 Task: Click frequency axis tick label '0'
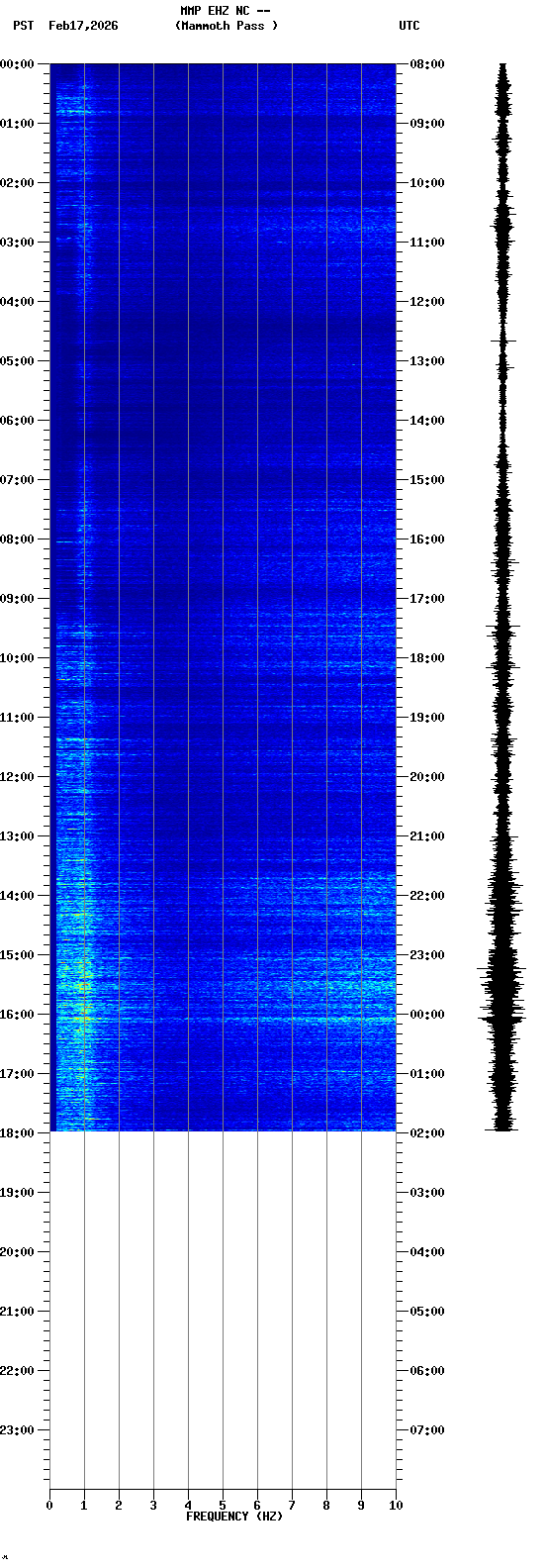click(49, 1506)
